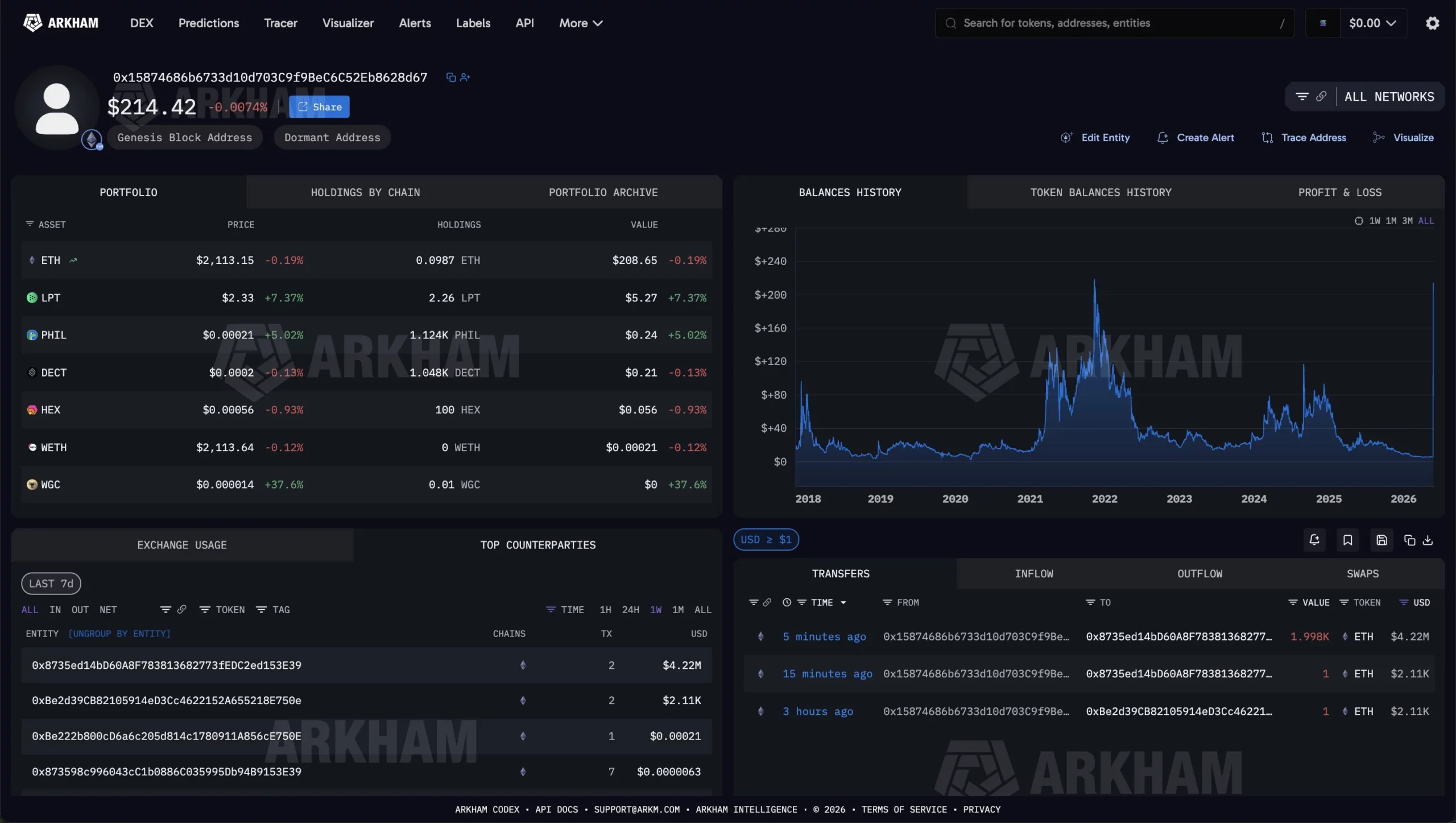This screenshot has width=1456, height=823.
Task: Select the IN counterparties direction filter
Action: pos(55,610)
